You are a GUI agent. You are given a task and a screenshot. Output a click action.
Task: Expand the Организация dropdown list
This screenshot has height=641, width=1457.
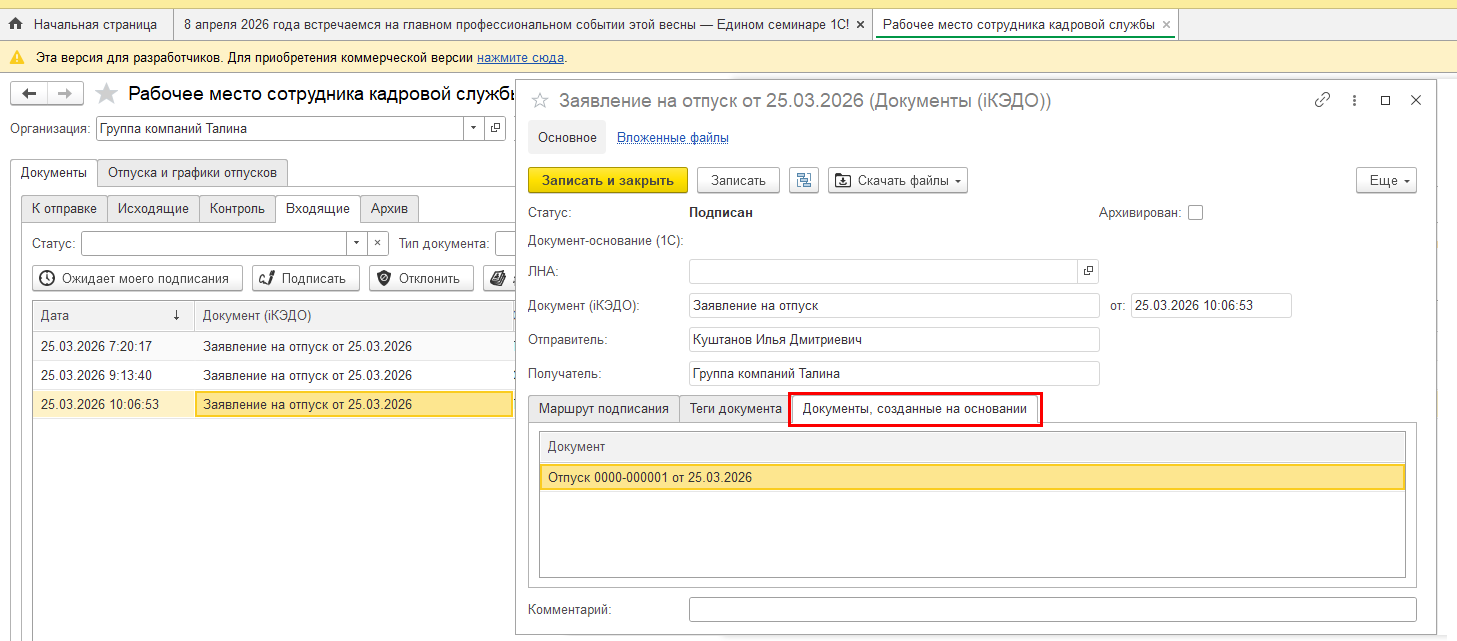coord(473,128)
